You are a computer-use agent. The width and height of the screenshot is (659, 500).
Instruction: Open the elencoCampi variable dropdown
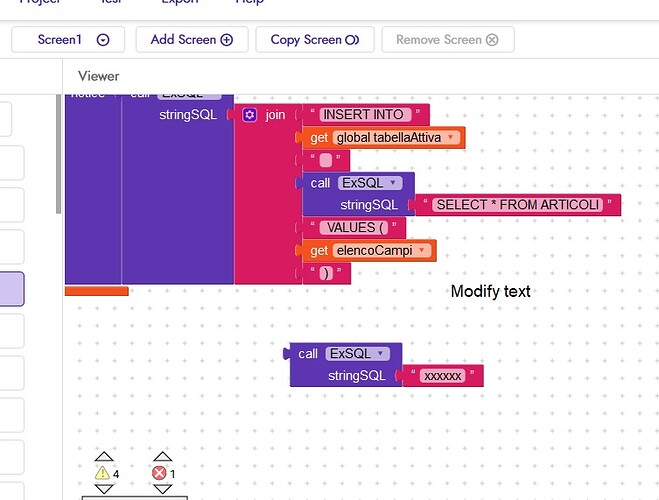422,250
